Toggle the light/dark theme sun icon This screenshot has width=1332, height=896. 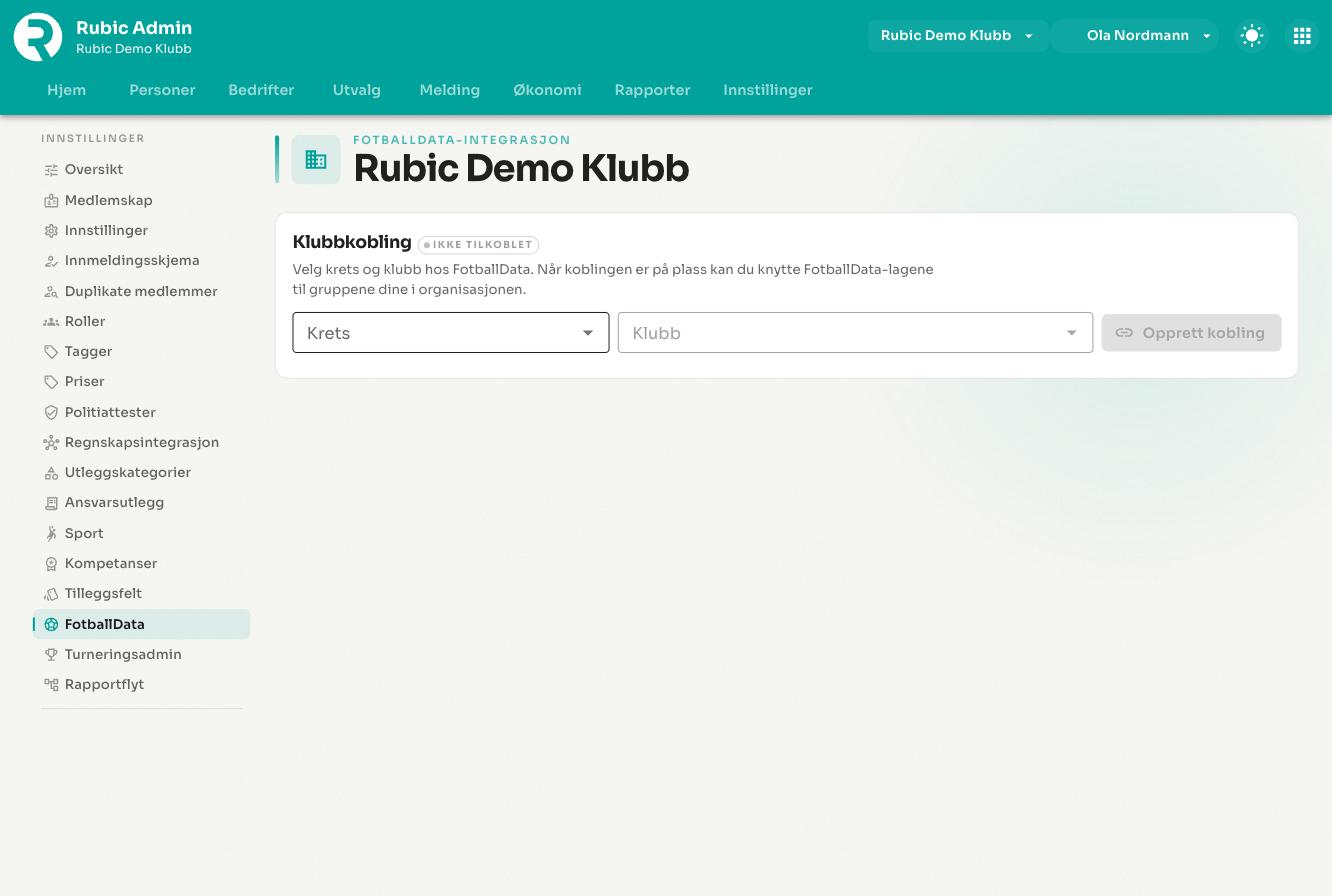click(x=1252, y=36)
